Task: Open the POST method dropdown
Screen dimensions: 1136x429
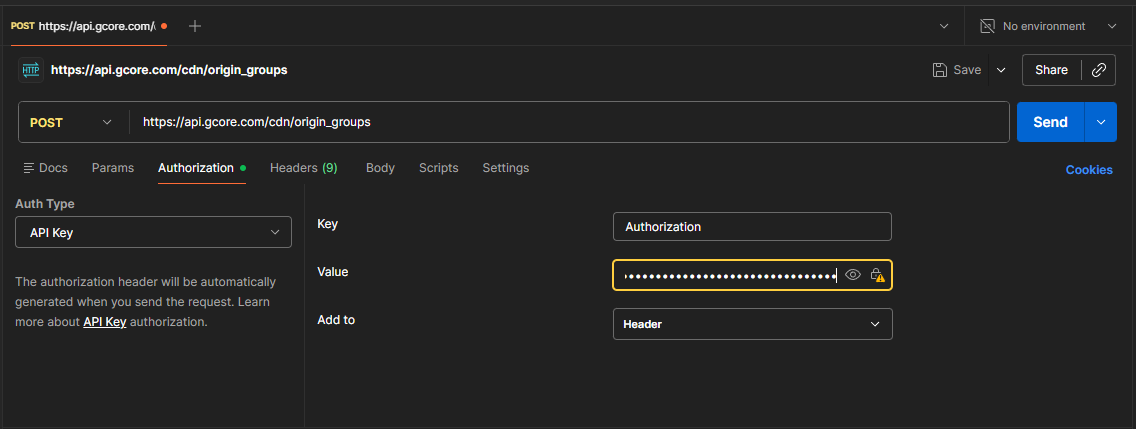Action: (72, 122)
